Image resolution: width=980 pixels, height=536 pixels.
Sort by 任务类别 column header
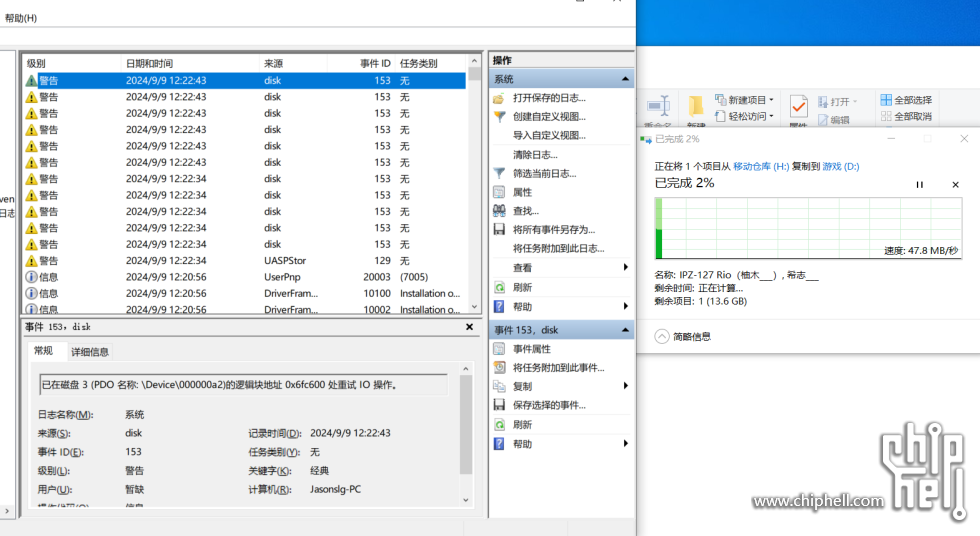(431, 64)
